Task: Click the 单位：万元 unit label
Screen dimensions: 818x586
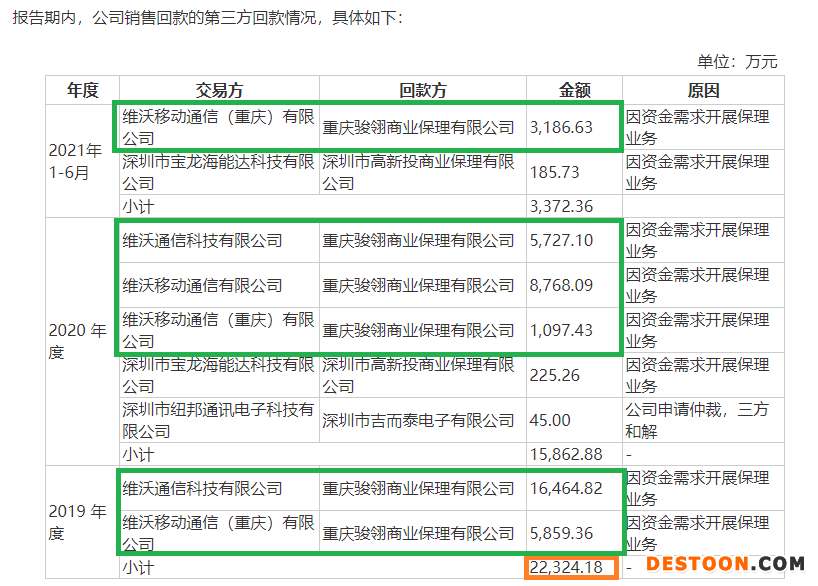Action: (737, 62)
